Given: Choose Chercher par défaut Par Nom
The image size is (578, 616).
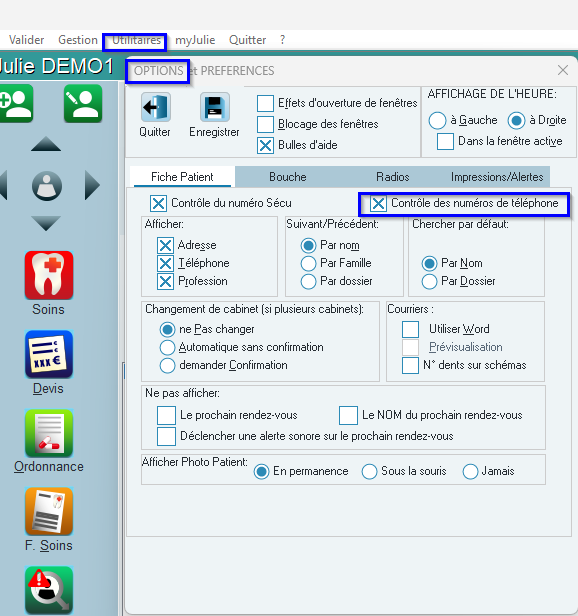Looking at the screenshot, I should [429, 264].
